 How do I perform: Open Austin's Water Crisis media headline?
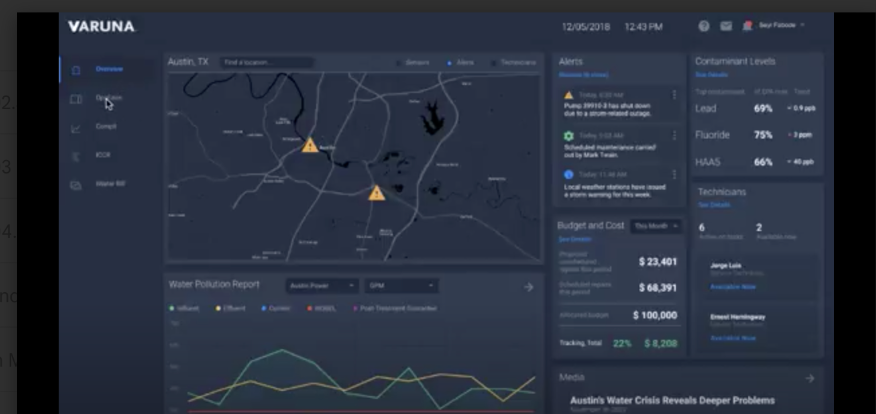672,400
